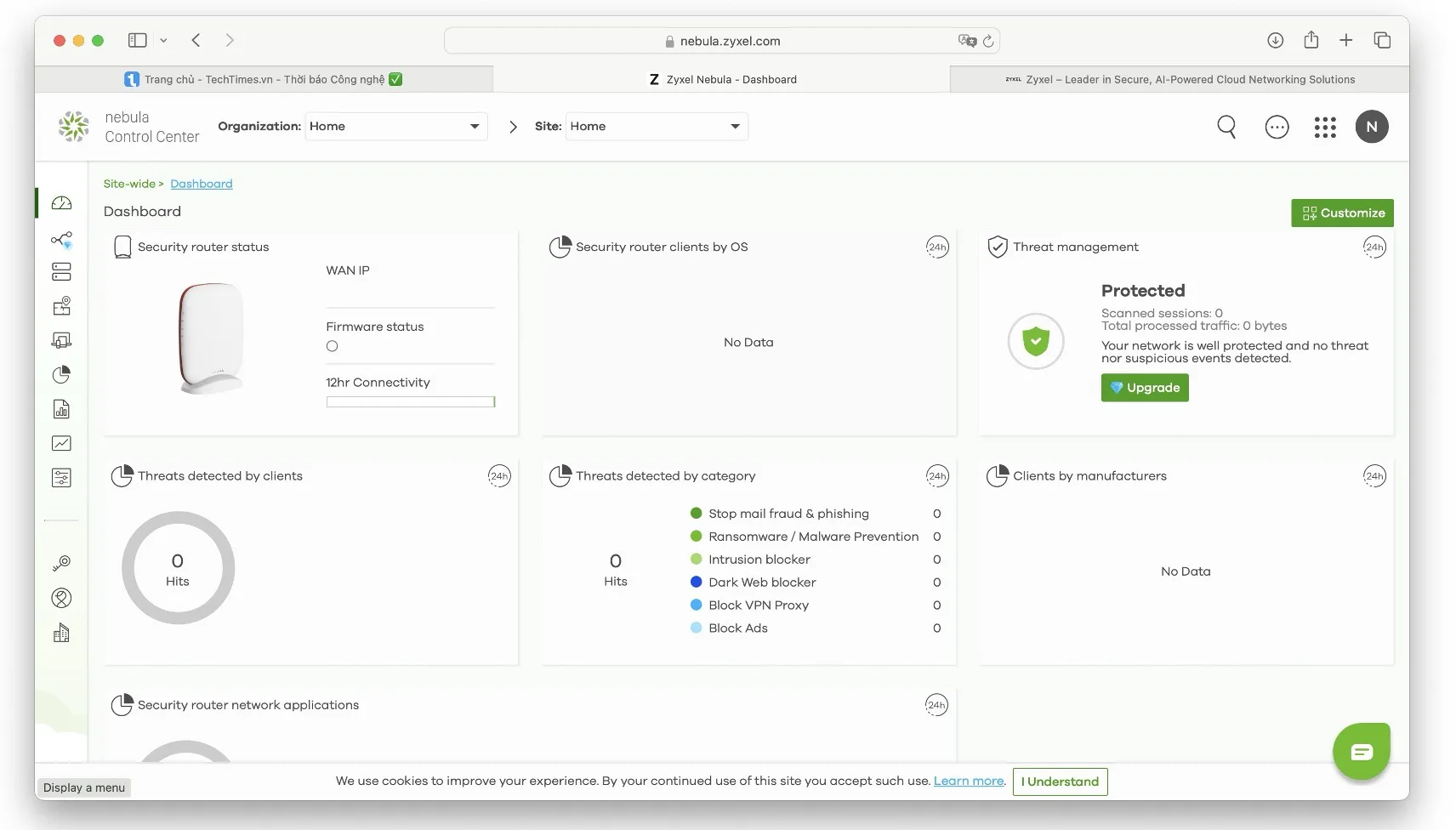Toggle the Safari sidebar

(x=137, y=40)
